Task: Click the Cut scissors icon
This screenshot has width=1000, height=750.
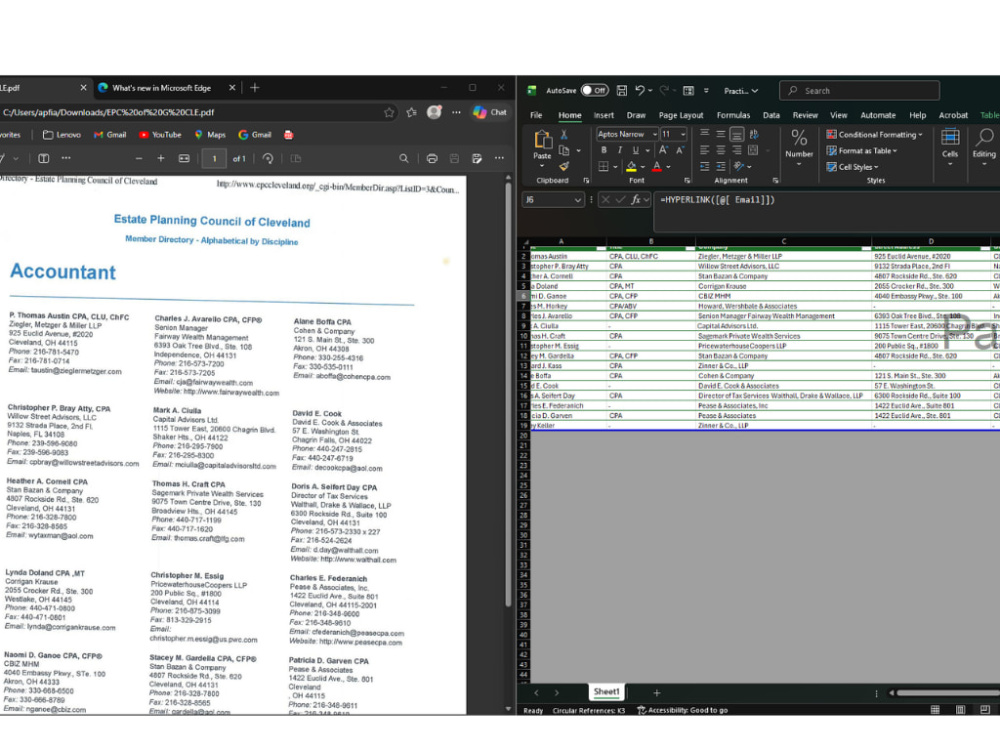Action: (564, 135)
